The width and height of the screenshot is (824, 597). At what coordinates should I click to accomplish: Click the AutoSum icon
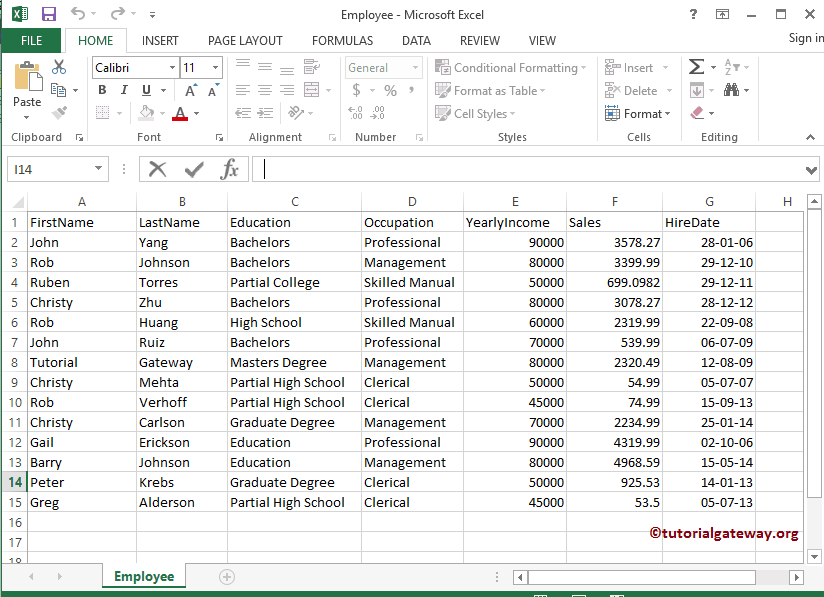[x=698, y=66]
